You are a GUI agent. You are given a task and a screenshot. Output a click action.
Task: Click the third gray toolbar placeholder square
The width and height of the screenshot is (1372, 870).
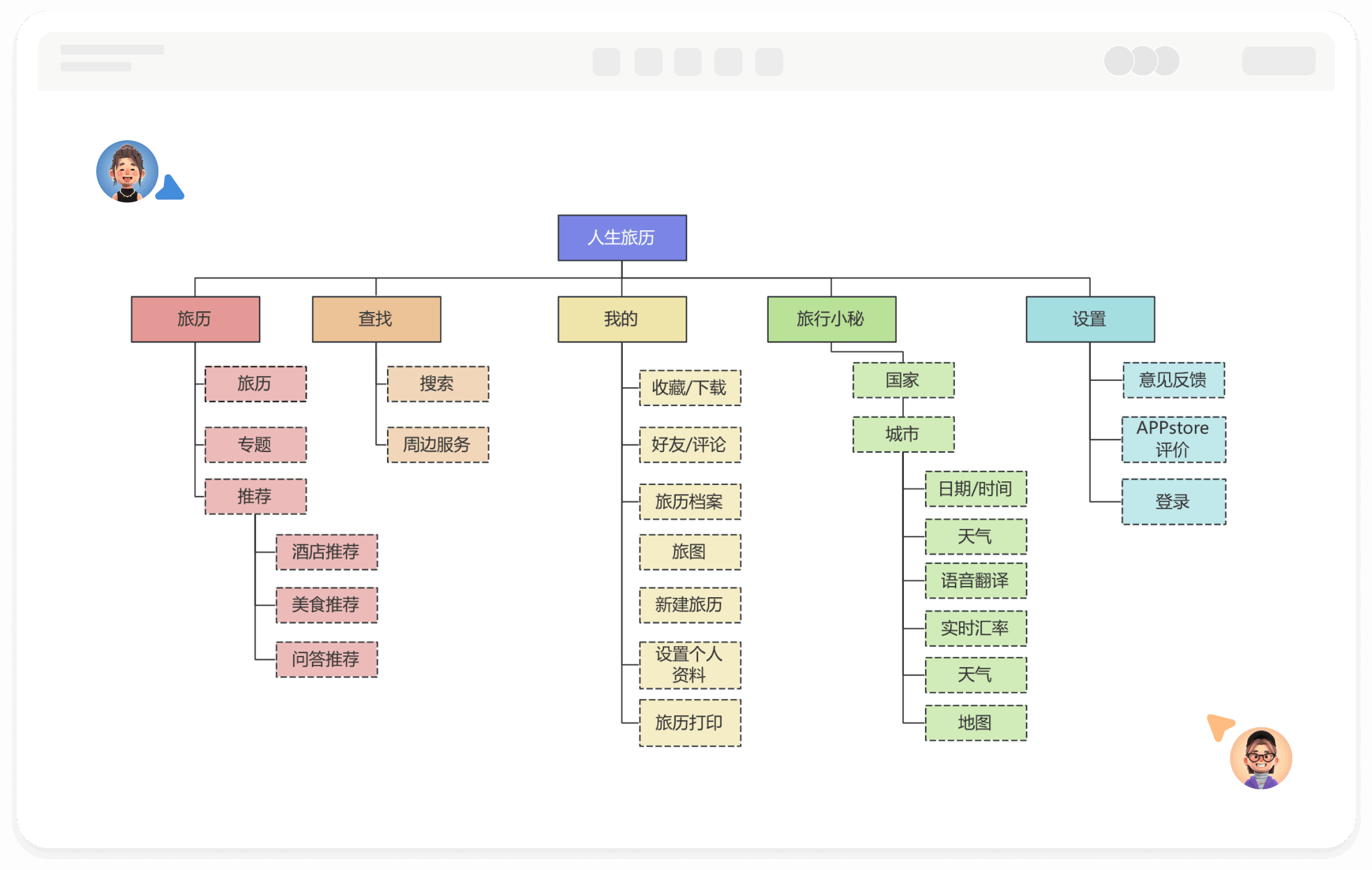[x=687, y=62]
